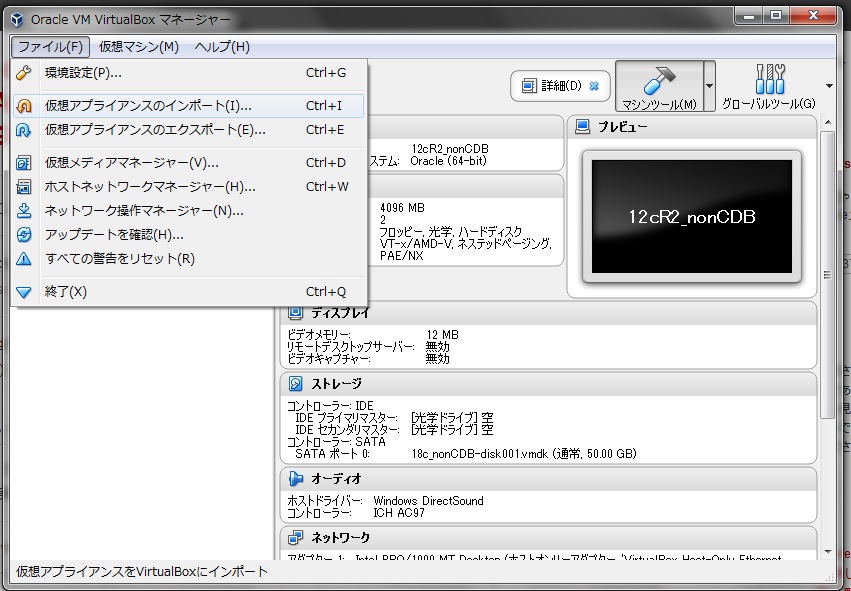This screenshot has width=851, height=591.
Task: Click IDE セカンダリマスター row
Action: tap(394, 430)
